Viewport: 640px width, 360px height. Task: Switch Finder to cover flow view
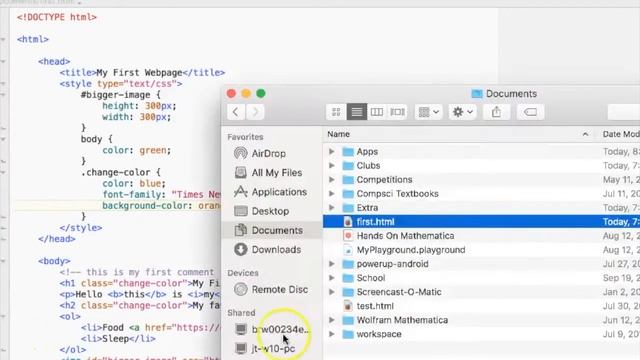[397, 112]
